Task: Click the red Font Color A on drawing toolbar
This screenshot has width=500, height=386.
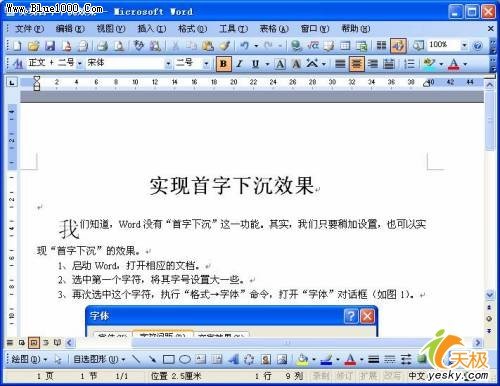Action: (350, 359)
